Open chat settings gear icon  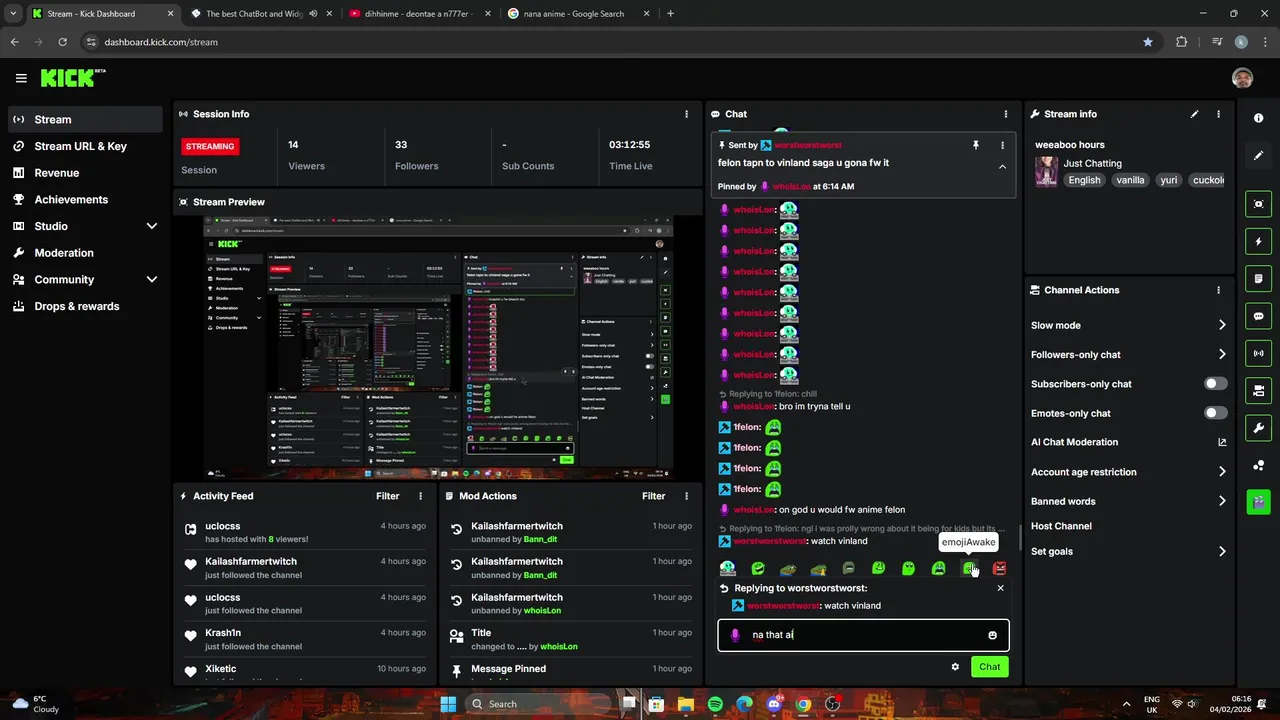click(955, 667)
